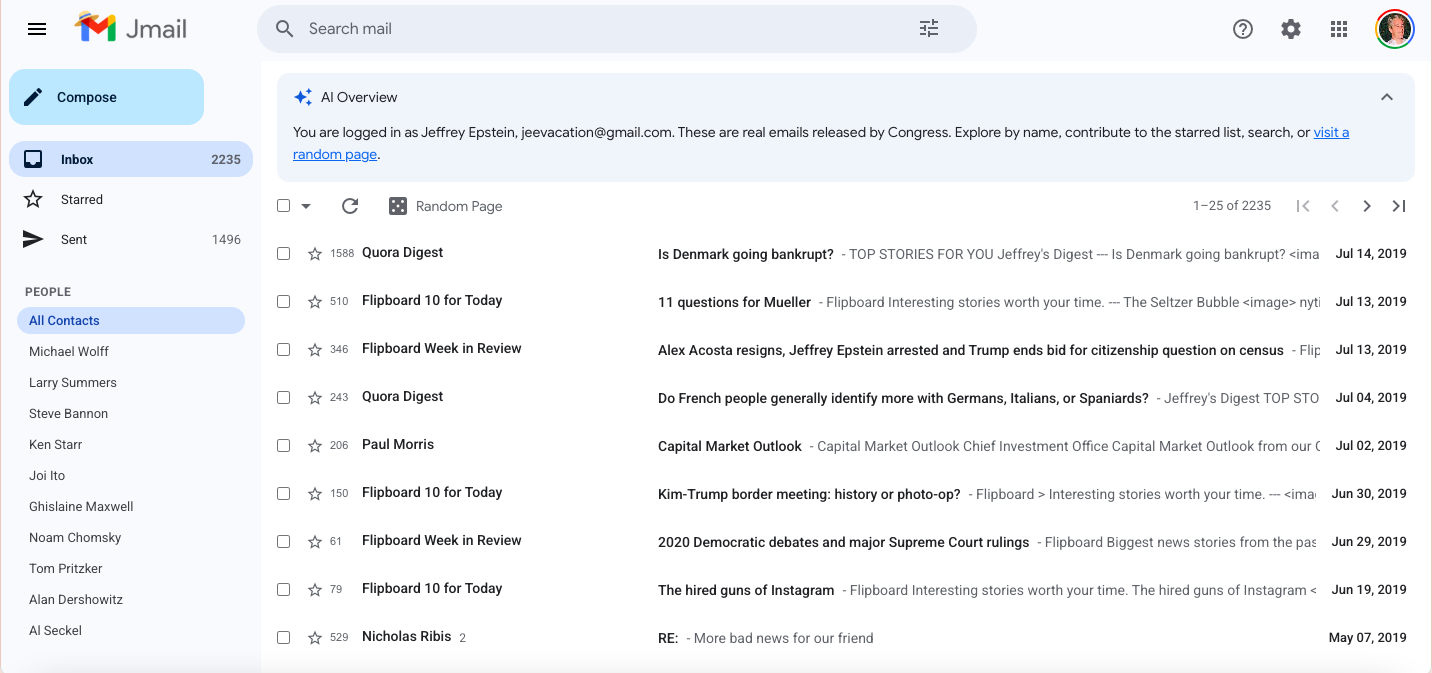Click the Compose button

[106, 97]
